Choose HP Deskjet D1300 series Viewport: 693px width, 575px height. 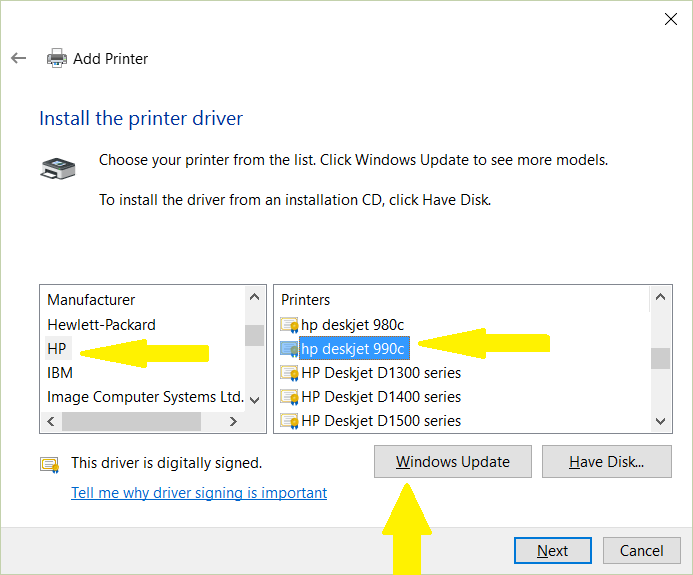[x=381, y=373]
